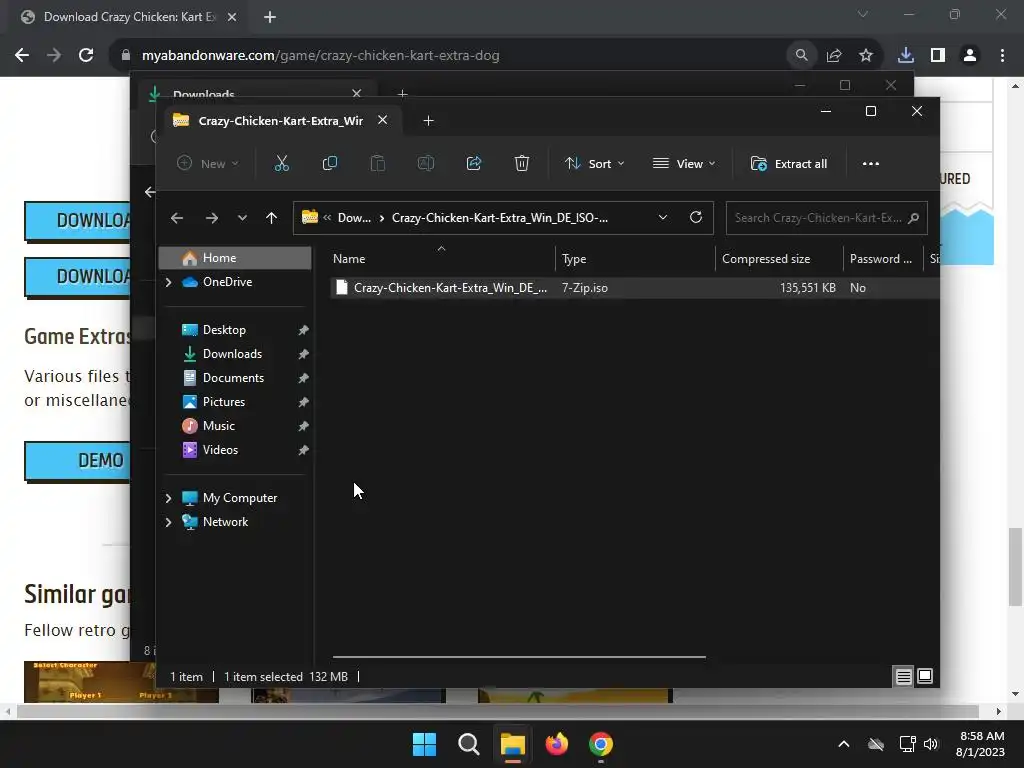Screen dimensions: 1024x768
Task: Click the taskbar clock 8:58 AM
Action: [982, 736]
